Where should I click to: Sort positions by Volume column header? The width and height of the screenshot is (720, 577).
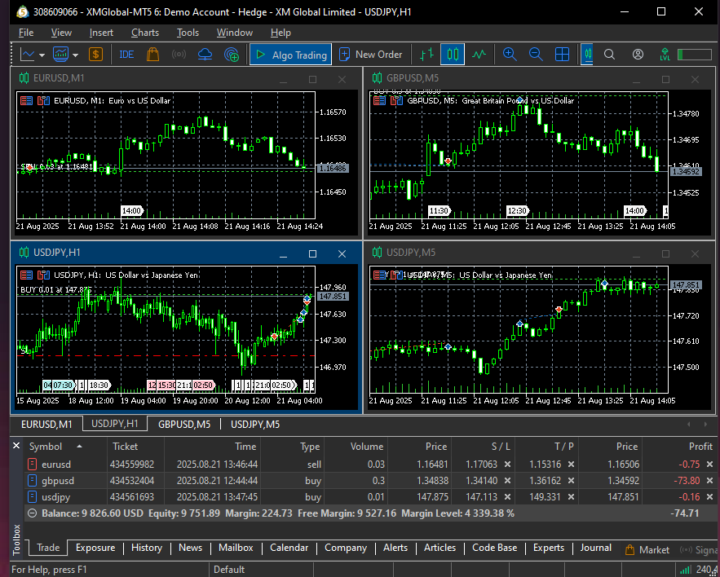click(x=367, y=446)
